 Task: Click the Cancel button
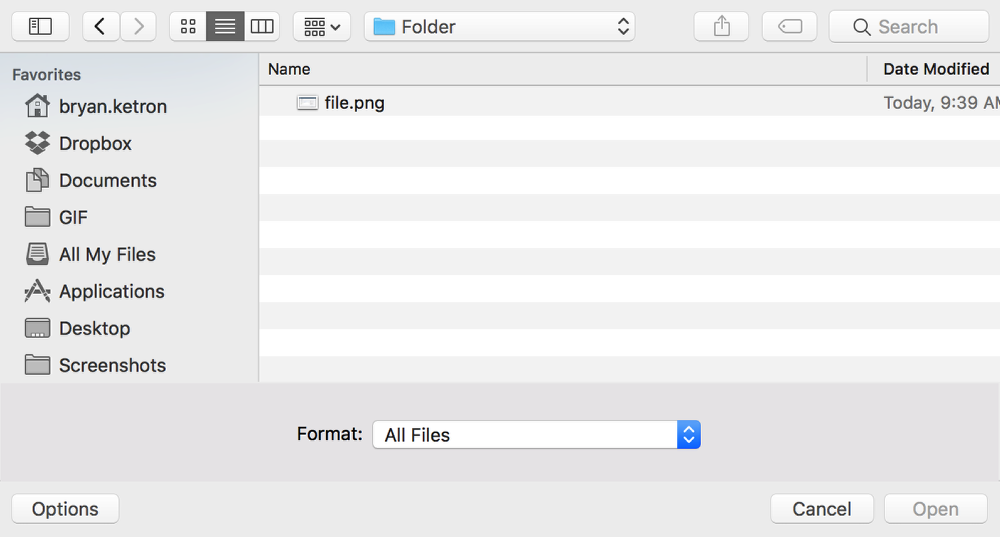point(821,508)
